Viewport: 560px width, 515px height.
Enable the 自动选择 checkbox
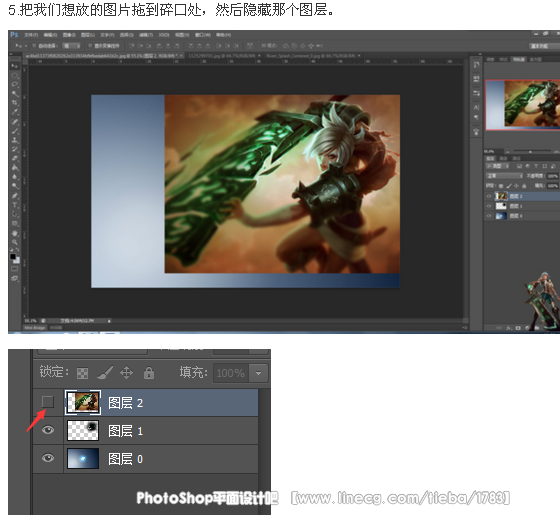click(x=34, y=46)
